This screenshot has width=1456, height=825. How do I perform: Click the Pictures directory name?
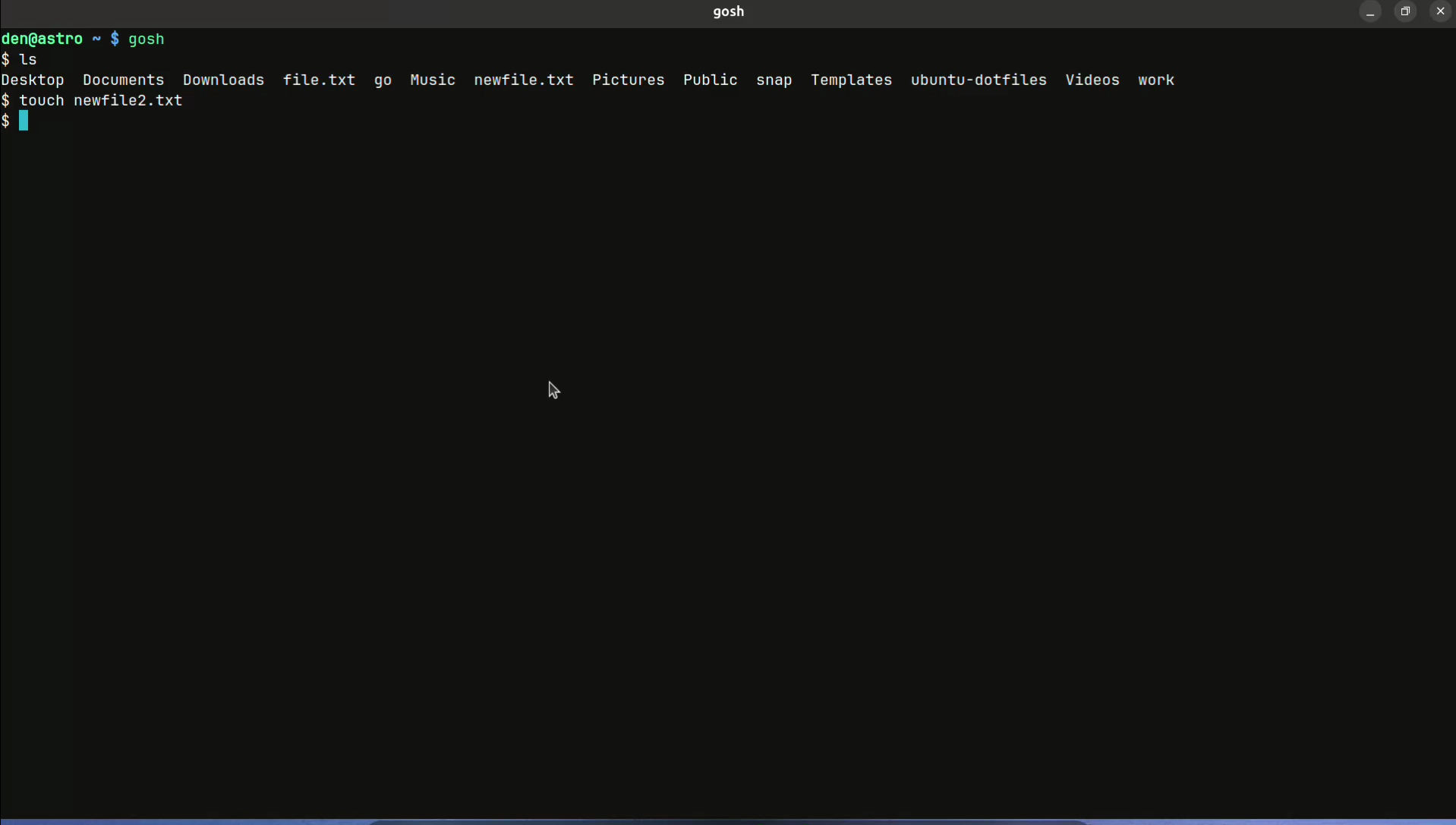(629, 80)
